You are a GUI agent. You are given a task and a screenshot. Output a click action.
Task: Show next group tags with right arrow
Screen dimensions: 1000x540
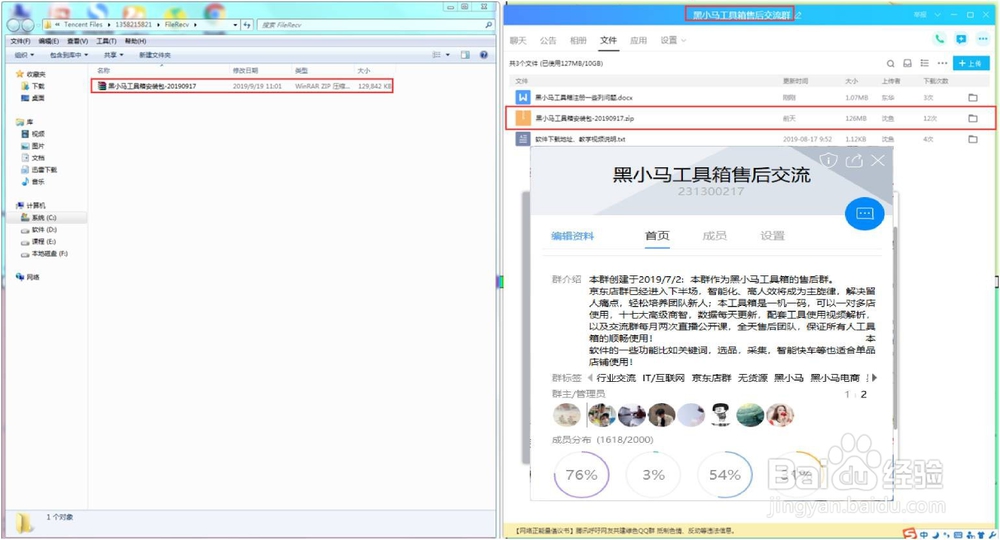(x=874, y=377)
